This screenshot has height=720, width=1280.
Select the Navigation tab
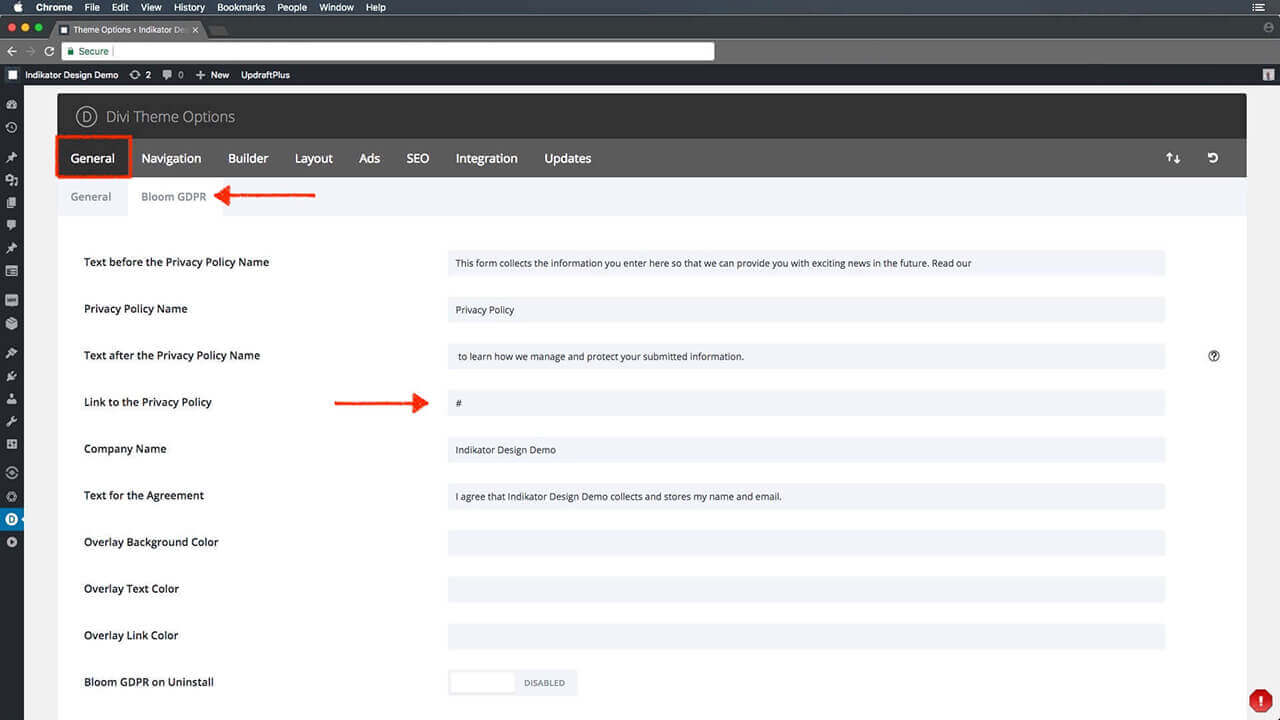tap(171, 158)
